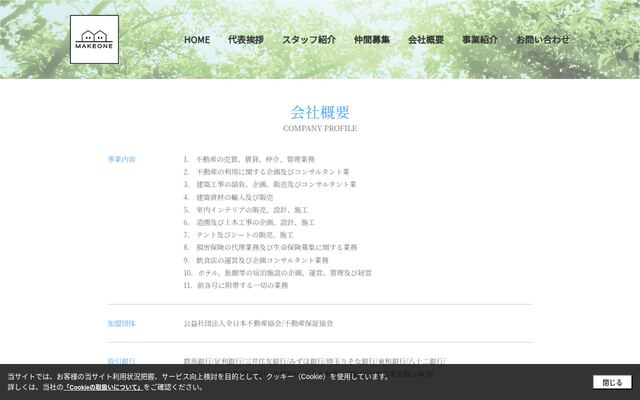The height and width of the screenshot is (400, 640).
Task: Click the 会社概要 page heading
Action: pos(320,112)
